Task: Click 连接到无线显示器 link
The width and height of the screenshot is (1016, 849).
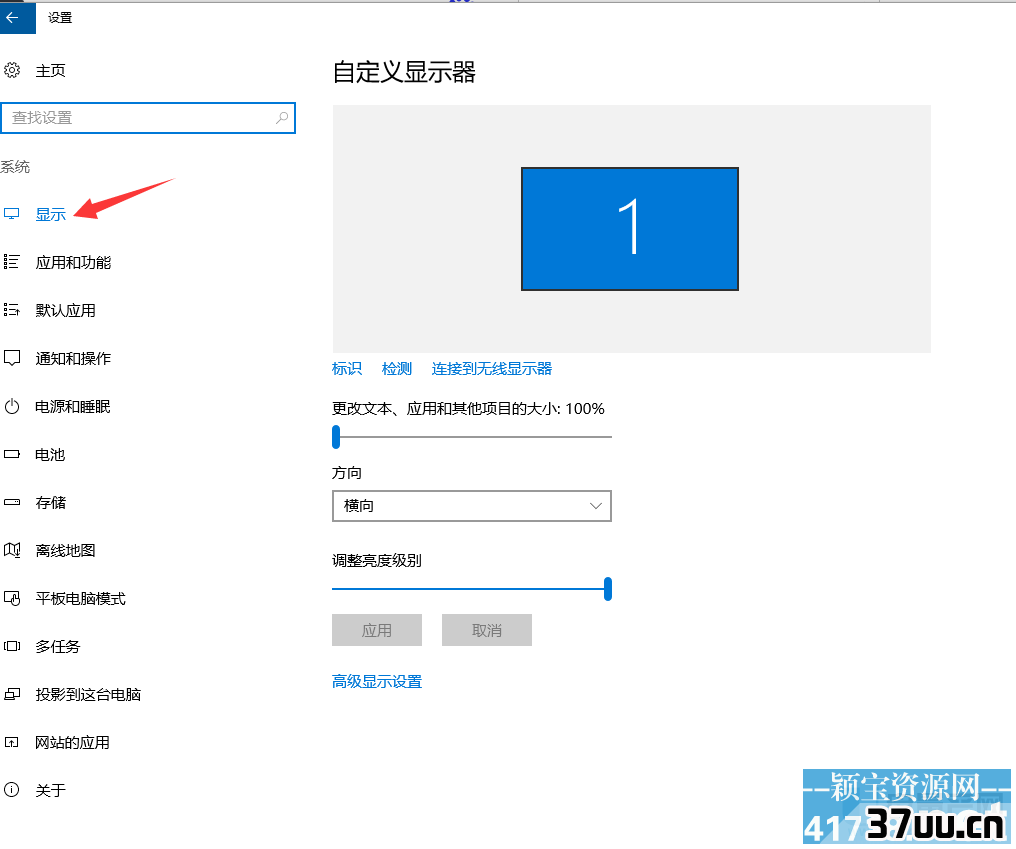Action: [x=492, y=369]
